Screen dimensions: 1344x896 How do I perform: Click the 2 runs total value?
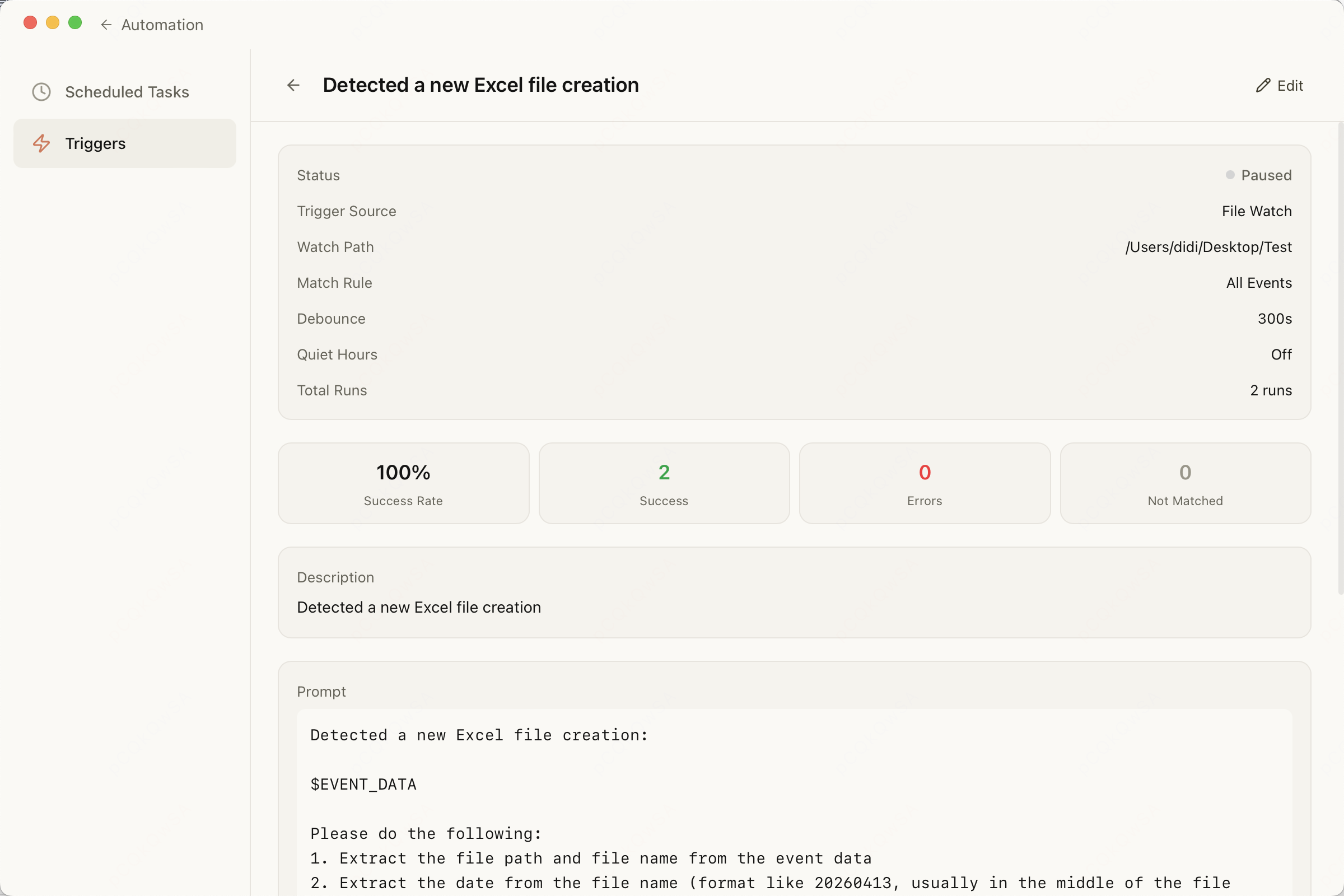(1271, 390)
